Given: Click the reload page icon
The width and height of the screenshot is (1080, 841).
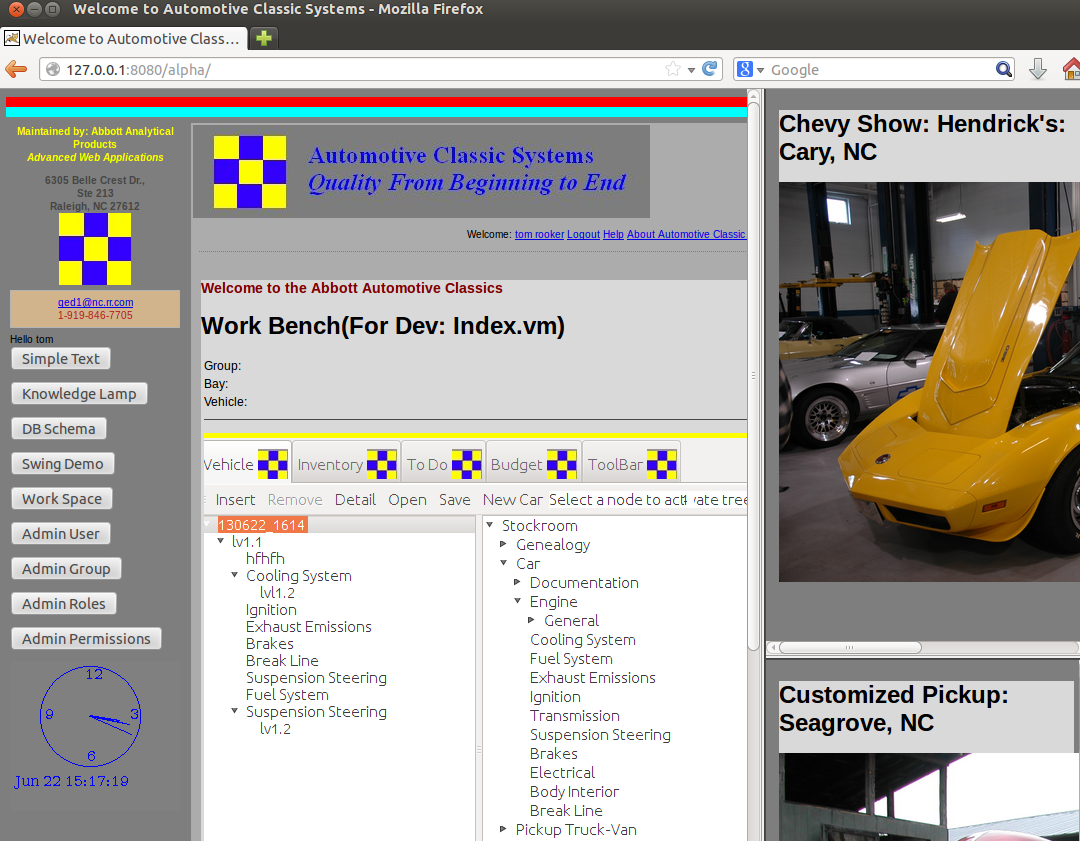Looking at the screenshot, I should coord(710,69).
